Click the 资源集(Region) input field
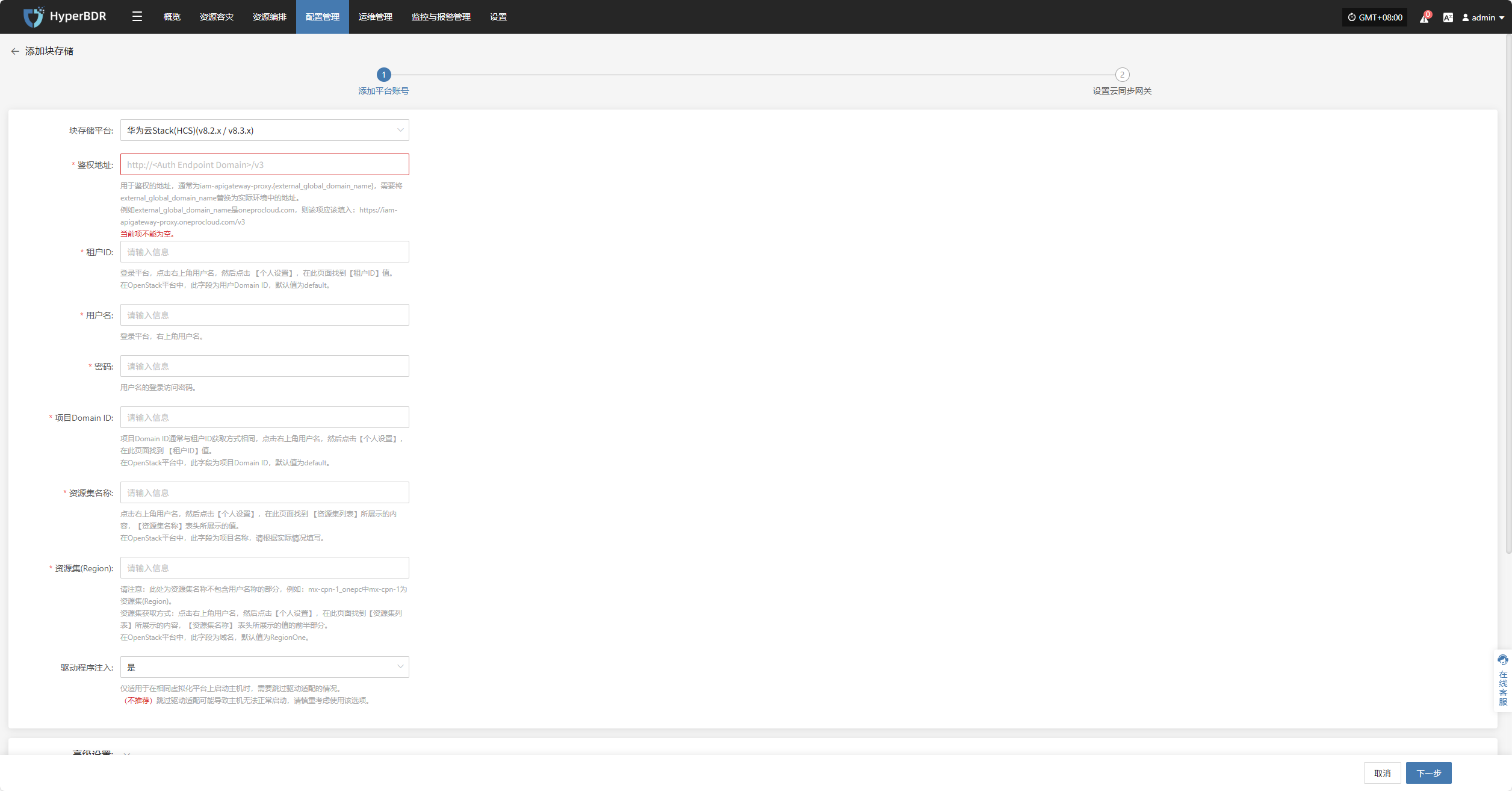 coord(264,568)
